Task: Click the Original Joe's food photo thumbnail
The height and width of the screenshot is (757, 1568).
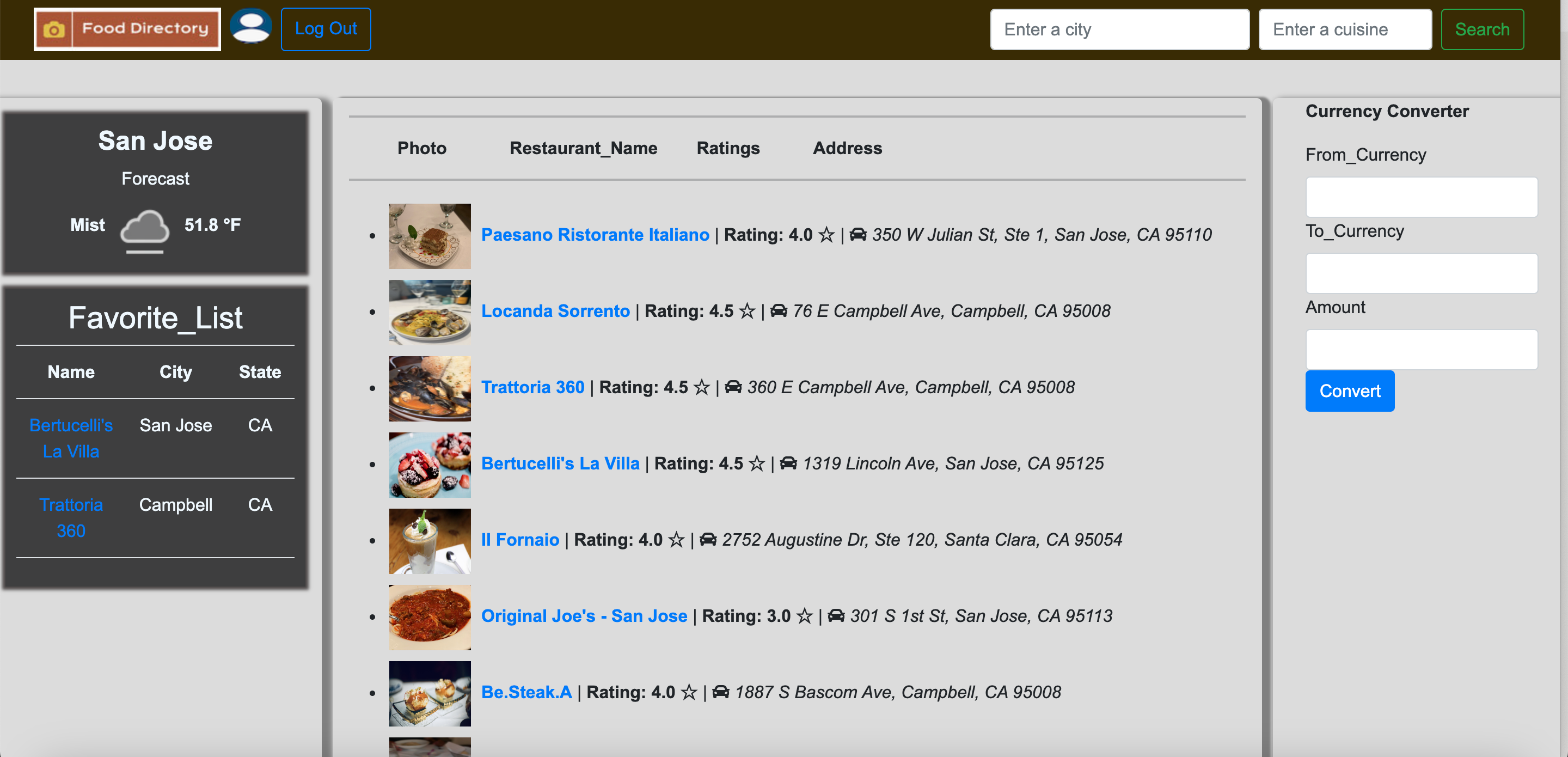Action: [x=429, y=617]
